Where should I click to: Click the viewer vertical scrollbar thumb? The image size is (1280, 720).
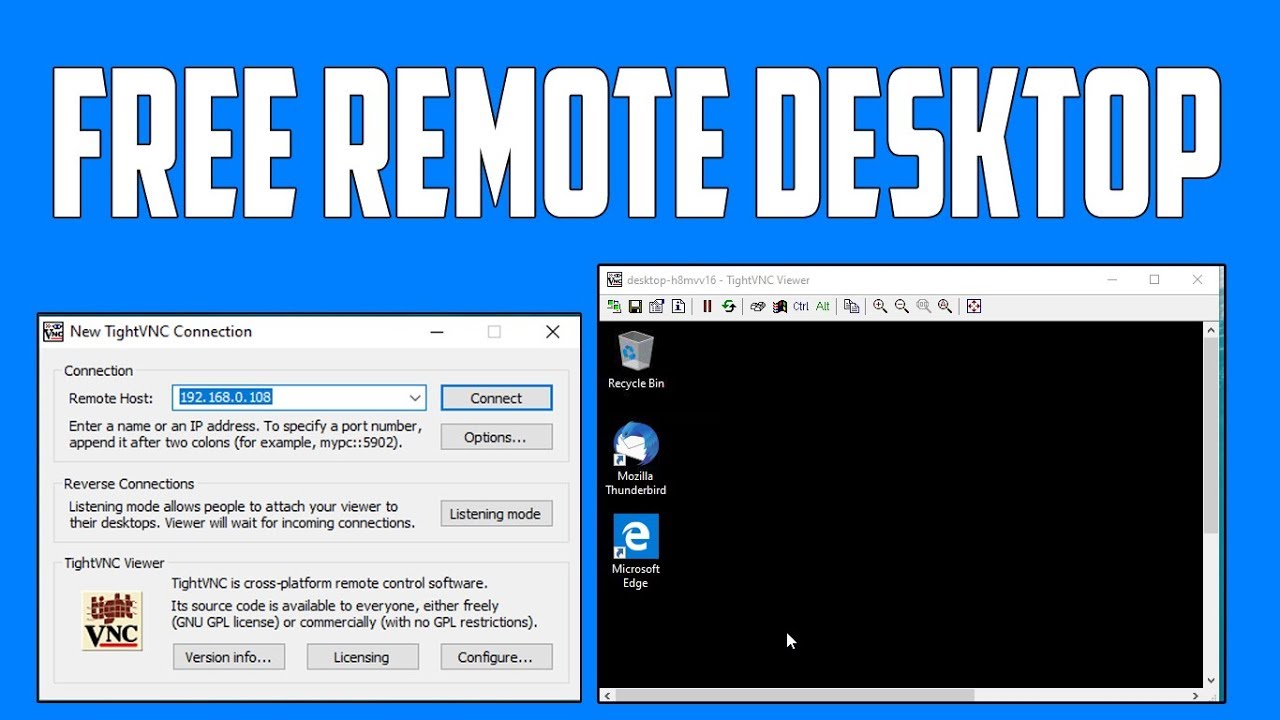(1211, 435)
